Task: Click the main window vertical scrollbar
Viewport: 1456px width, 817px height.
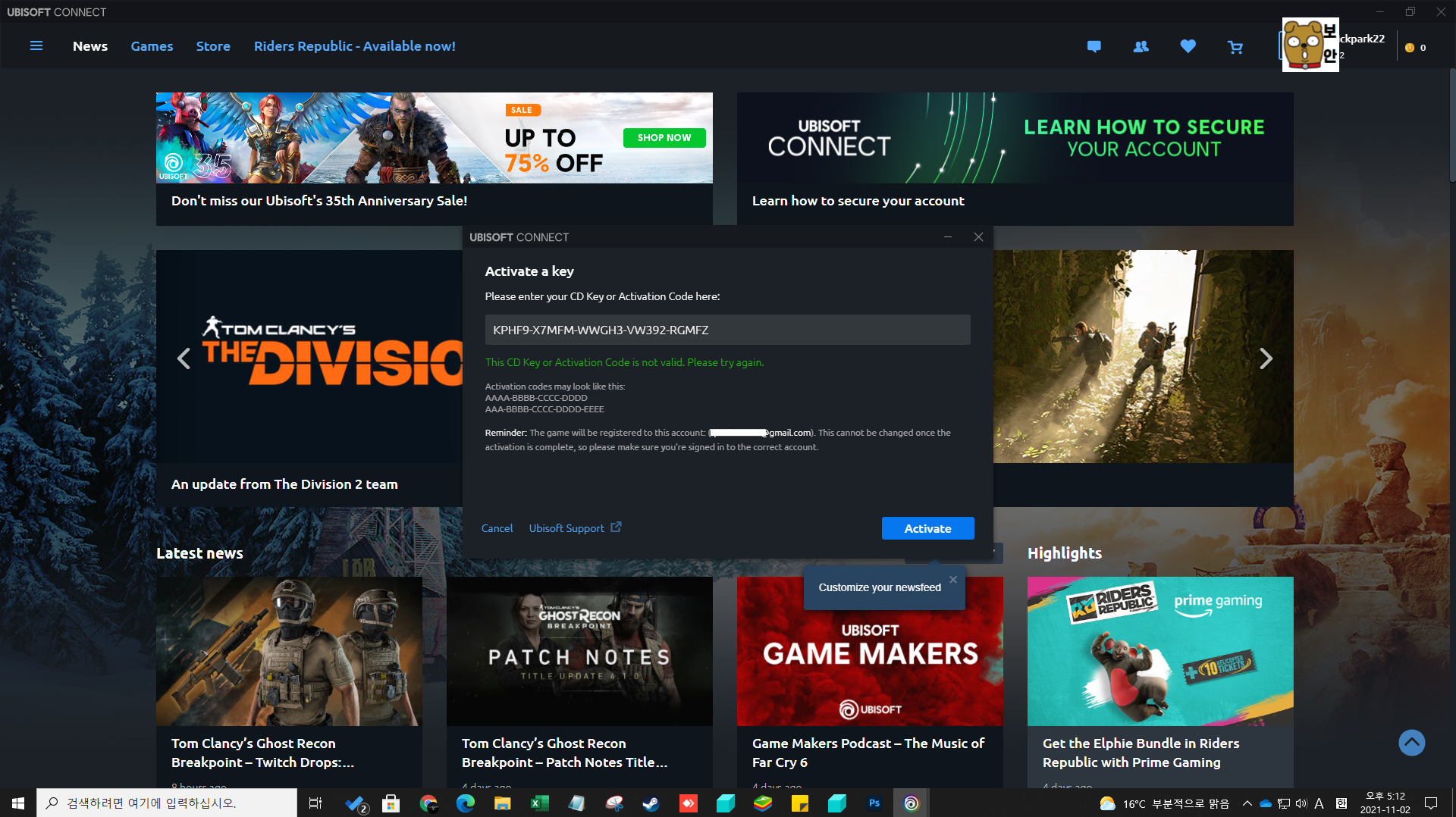Action: (1452, 125)
